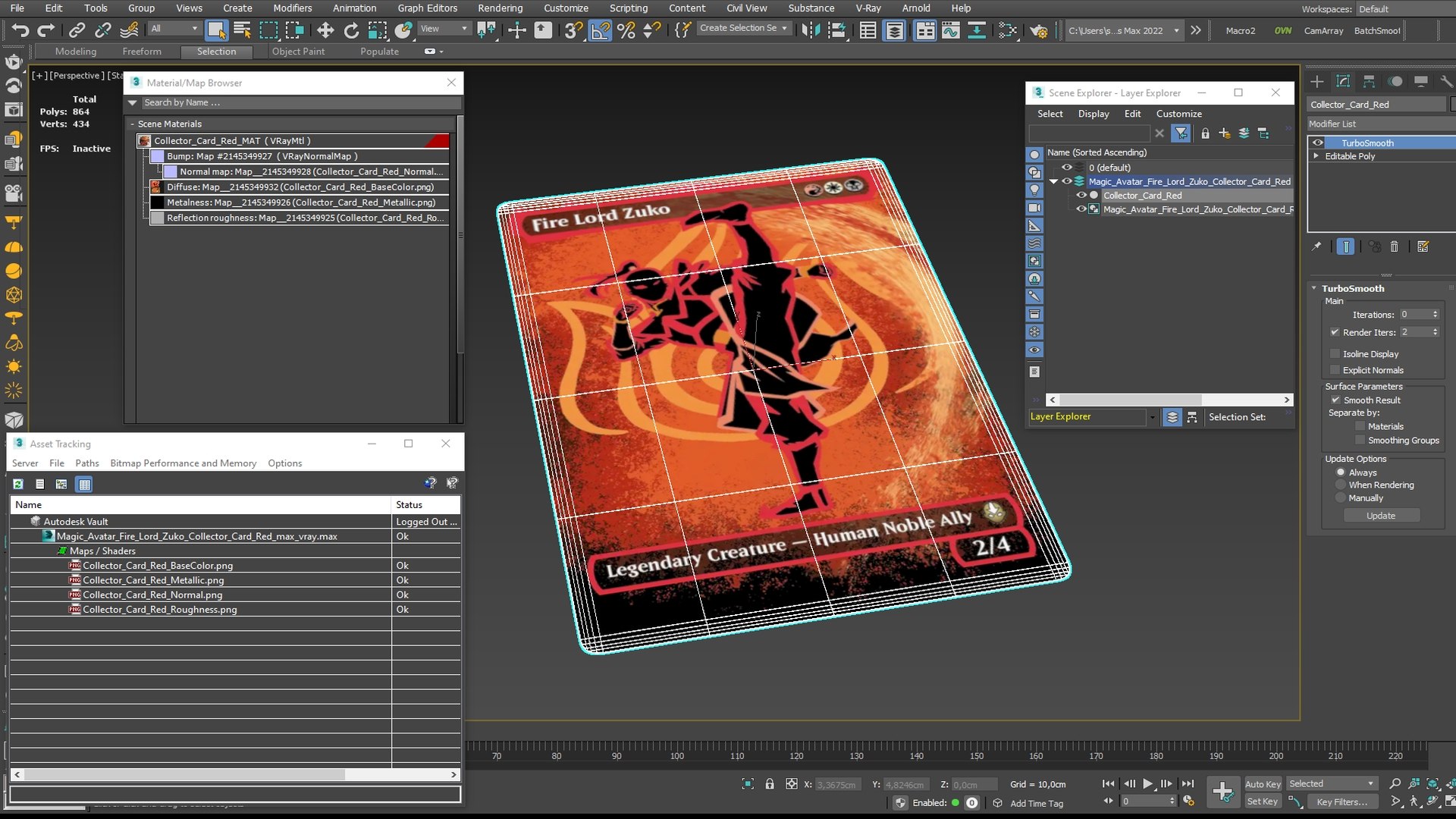Collapse the Magic_Avatar_Fire_Lord_Zuko layer tree

(1053, 182)
